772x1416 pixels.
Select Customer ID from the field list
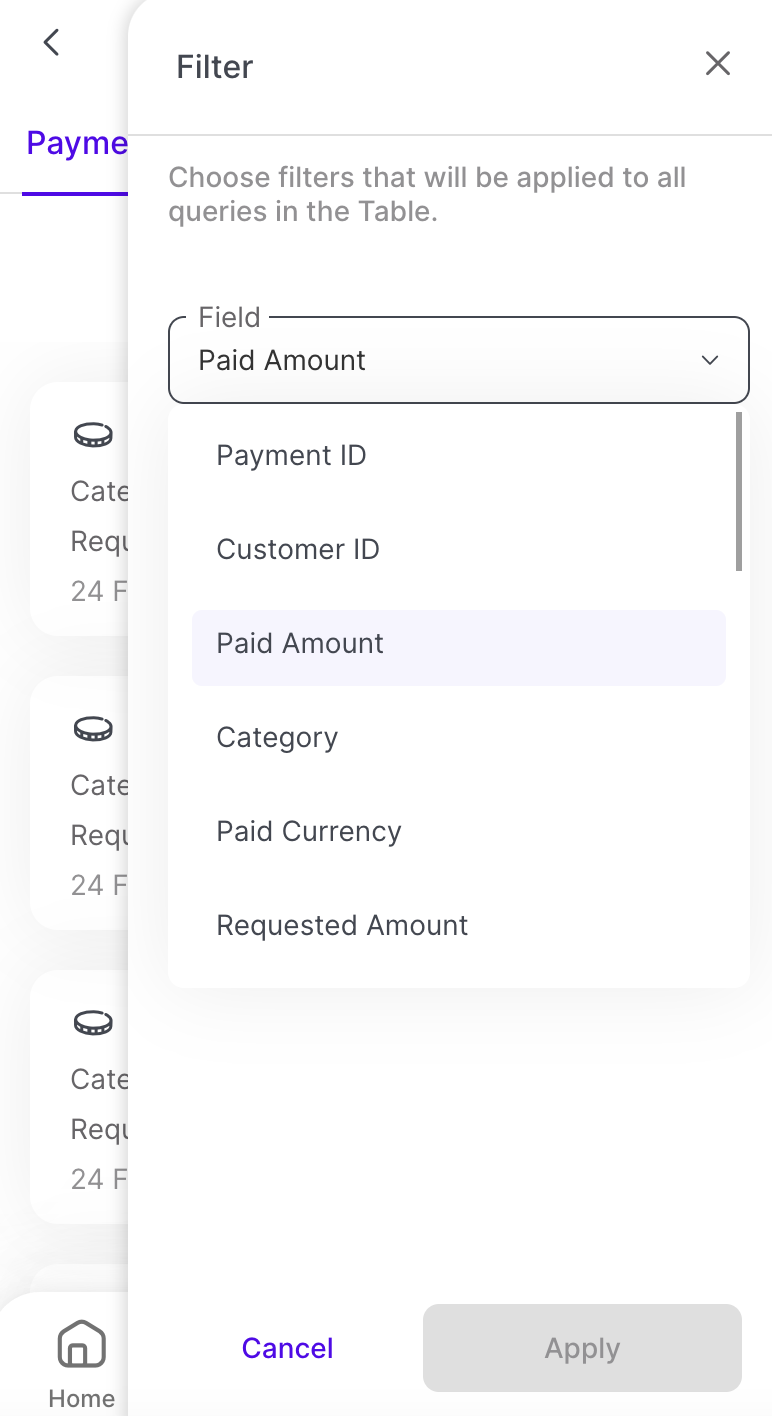click(x=298, y=550)
